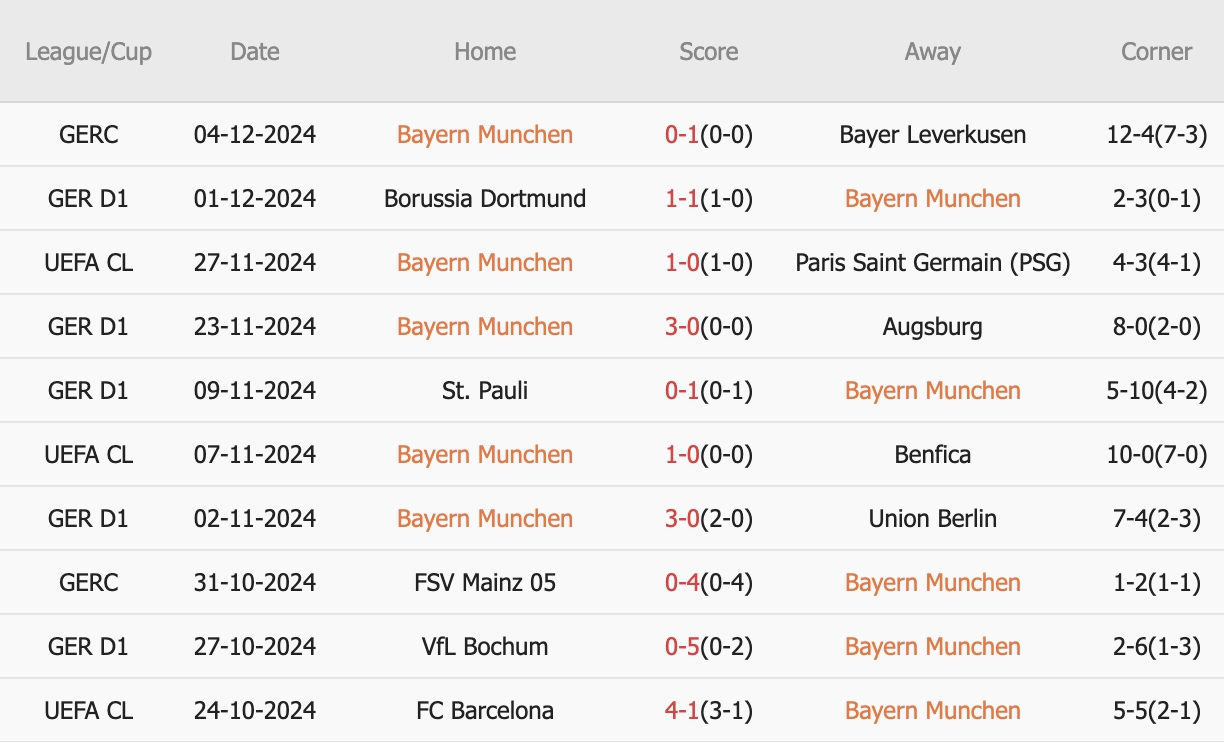Select the VfL Bochum team link
This screenshot has width=1224, height=742.
485,647
